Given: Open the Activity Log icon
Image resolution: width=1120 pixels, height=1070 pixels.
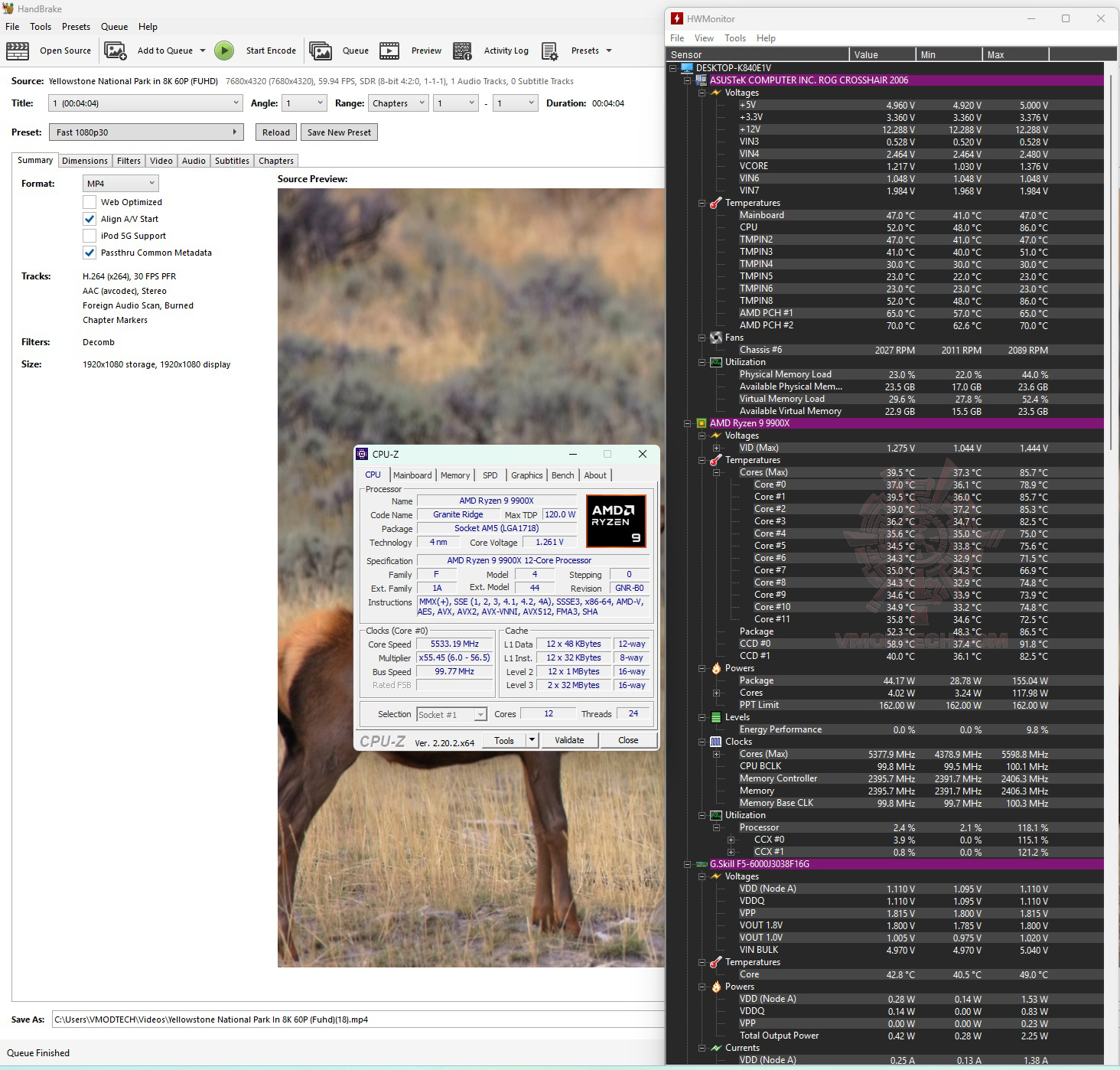Looking at the screenshot, I should (462, 51).
